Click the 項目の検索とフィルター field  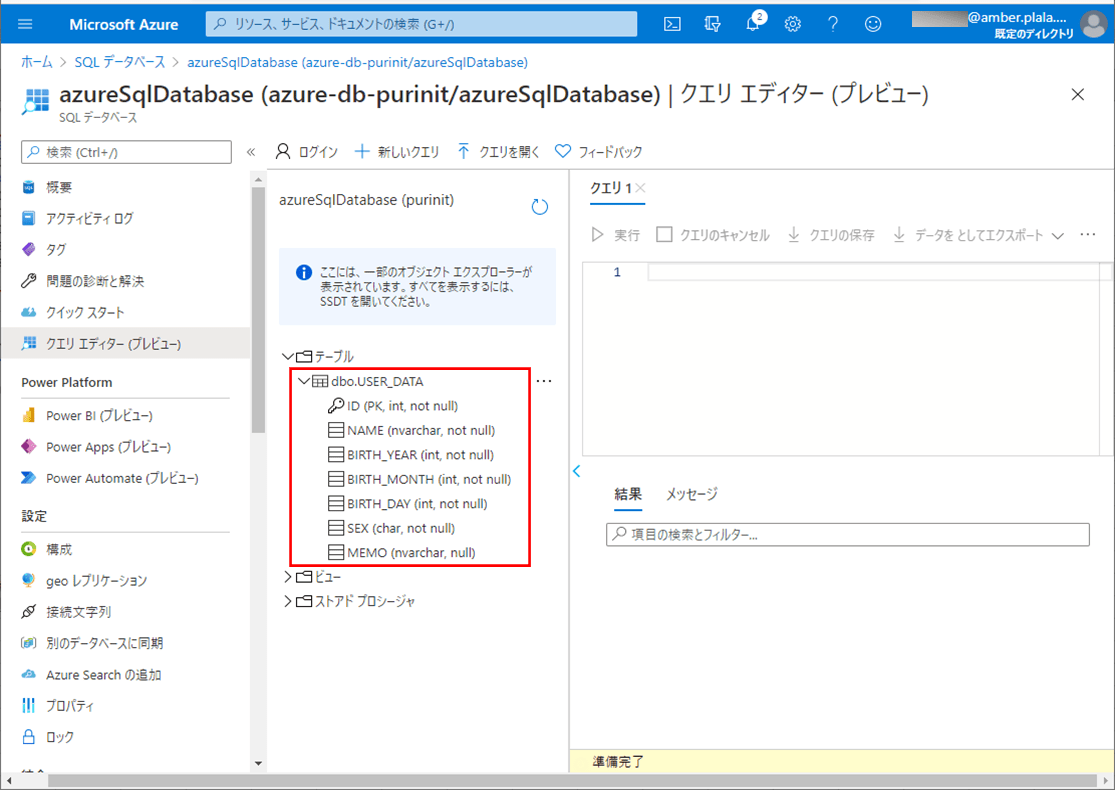[x=848, y=535]
